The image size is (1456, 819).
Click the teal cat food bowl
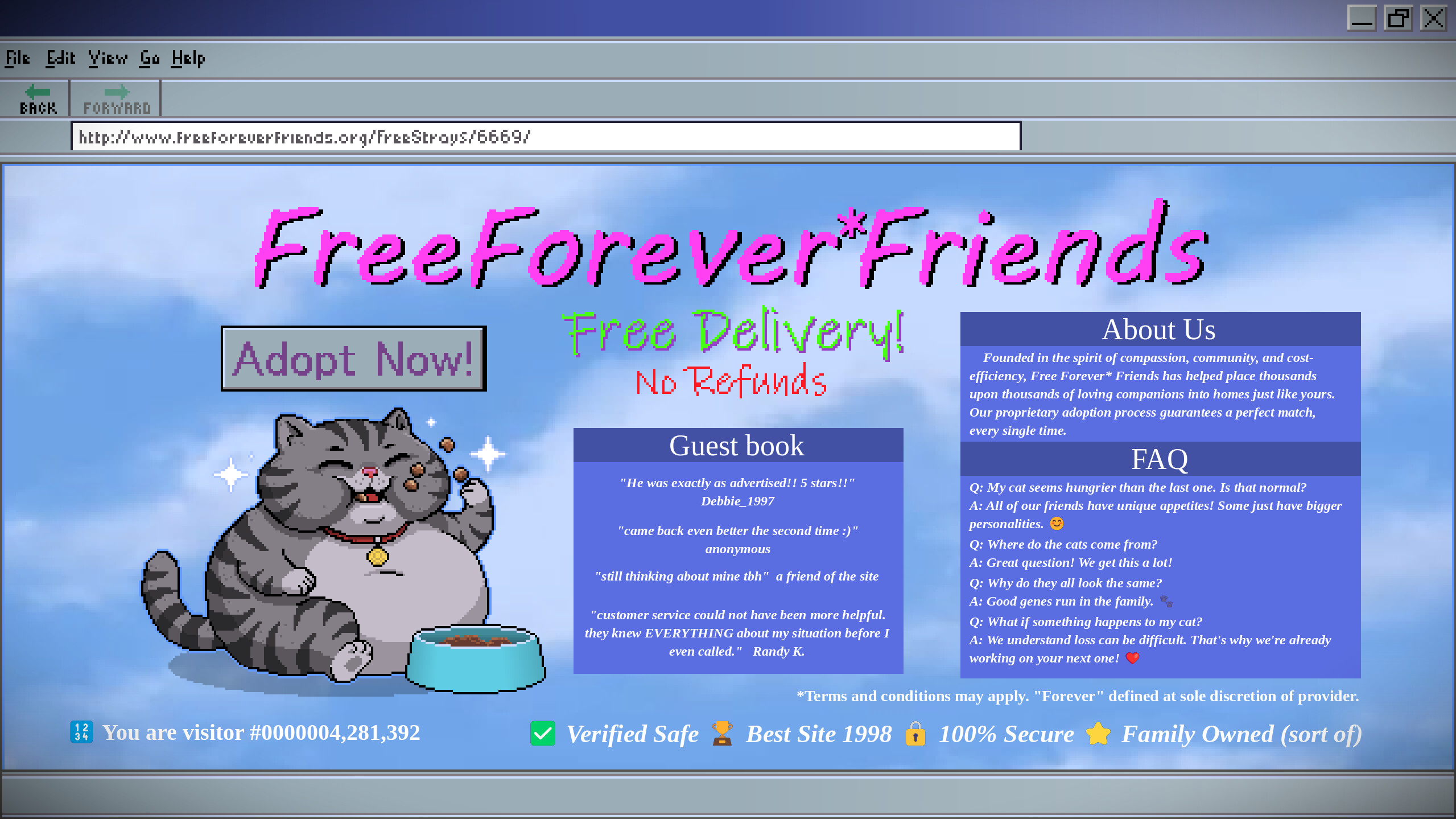point(476,659)
